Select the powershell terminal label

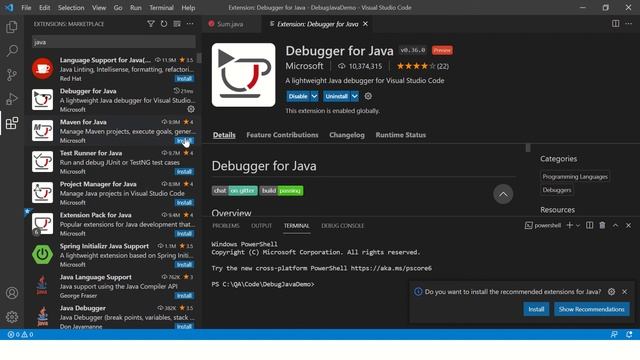(543, 225)
